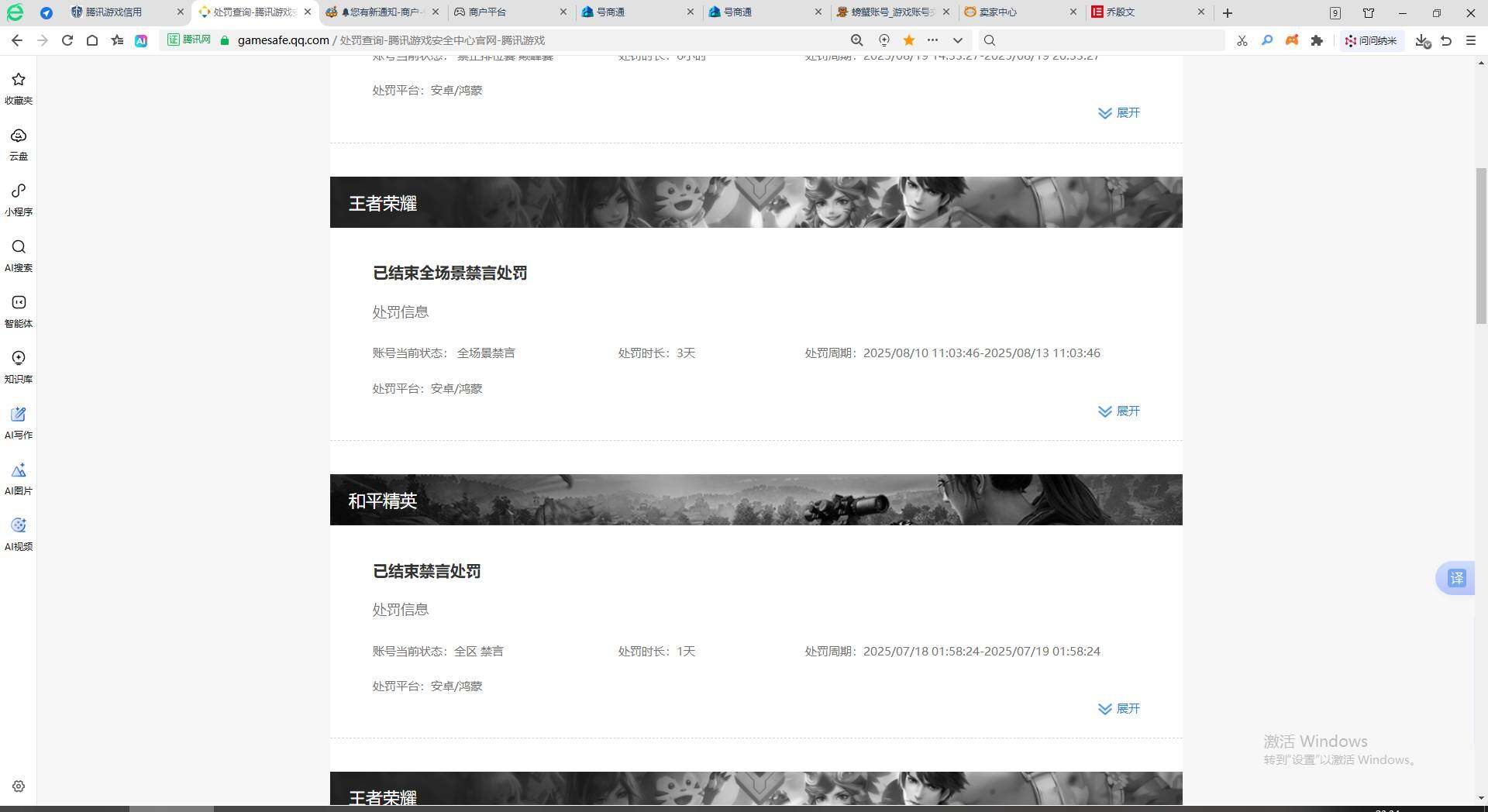The height and width of the screenshot is (812, 1488).
Task: Toggle the bookmark star for this page
Action: (x=908, y=40)
